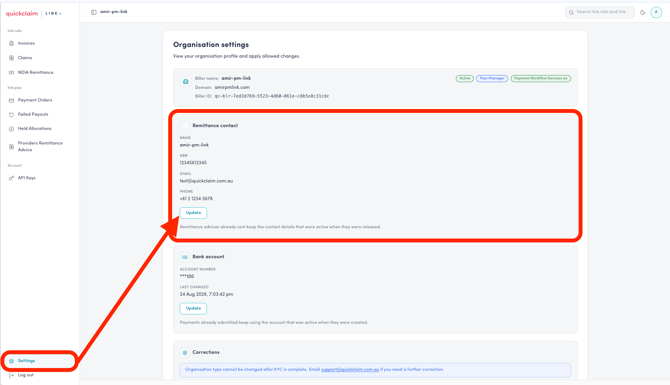Screen dimensions: 670x385
Task: Click the API Keys key icon
Action: [x=12, y=178]
